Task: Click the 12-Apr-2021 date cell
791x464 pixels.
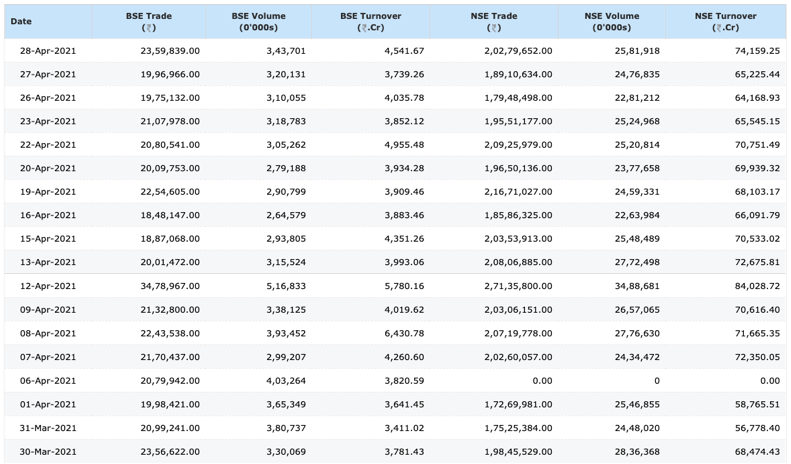Action: 49,286
